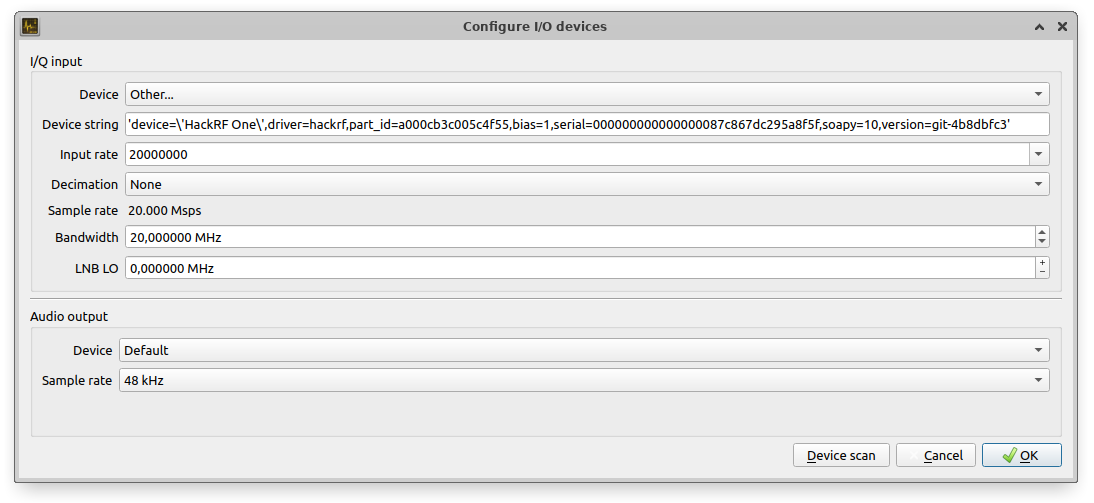The image size is (1094, 503).
Task: Click the Gqrx app icon in title bar
Action: point(30,27)
